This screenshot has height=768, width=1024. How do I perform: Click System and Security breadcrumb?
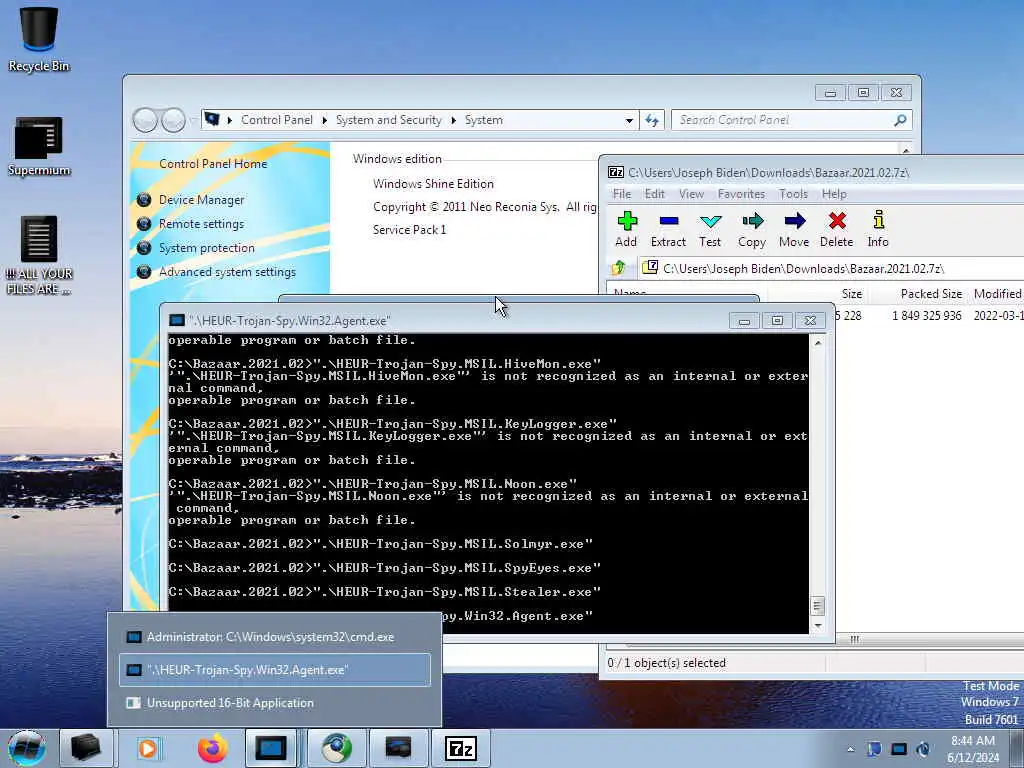389,120
